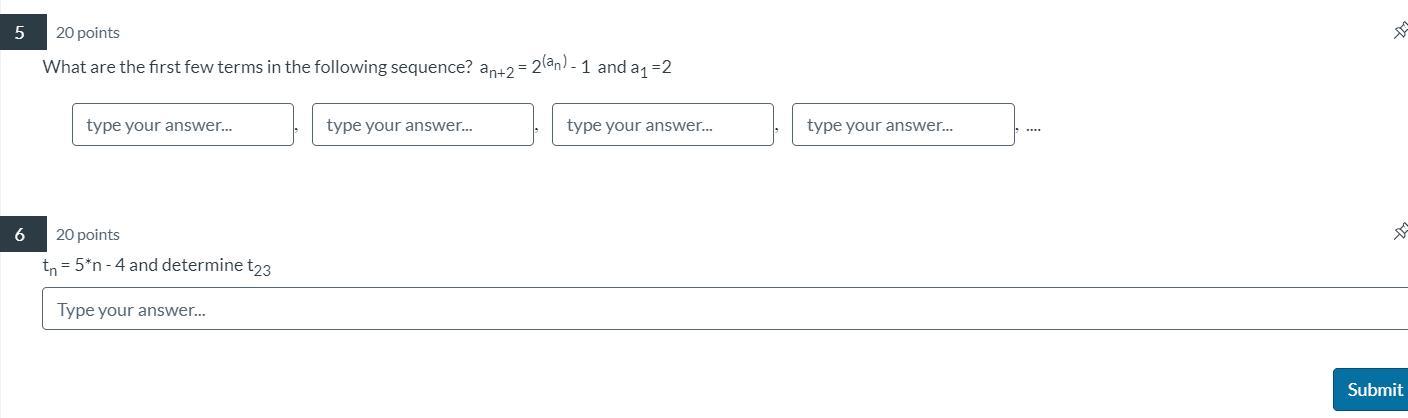
Task: Focus the third sequence term answer box
Action: (663, 125)
